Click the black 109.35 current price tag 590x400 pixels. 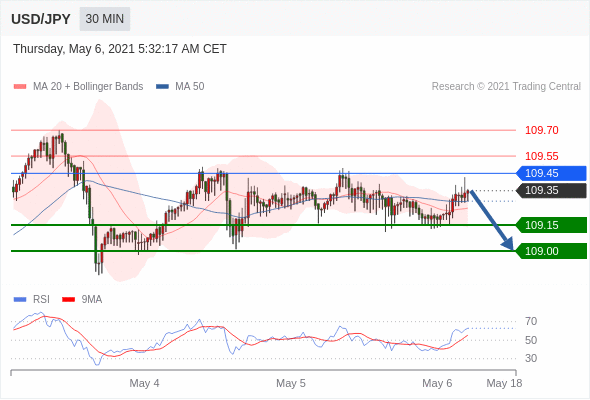tap(551, 190)
